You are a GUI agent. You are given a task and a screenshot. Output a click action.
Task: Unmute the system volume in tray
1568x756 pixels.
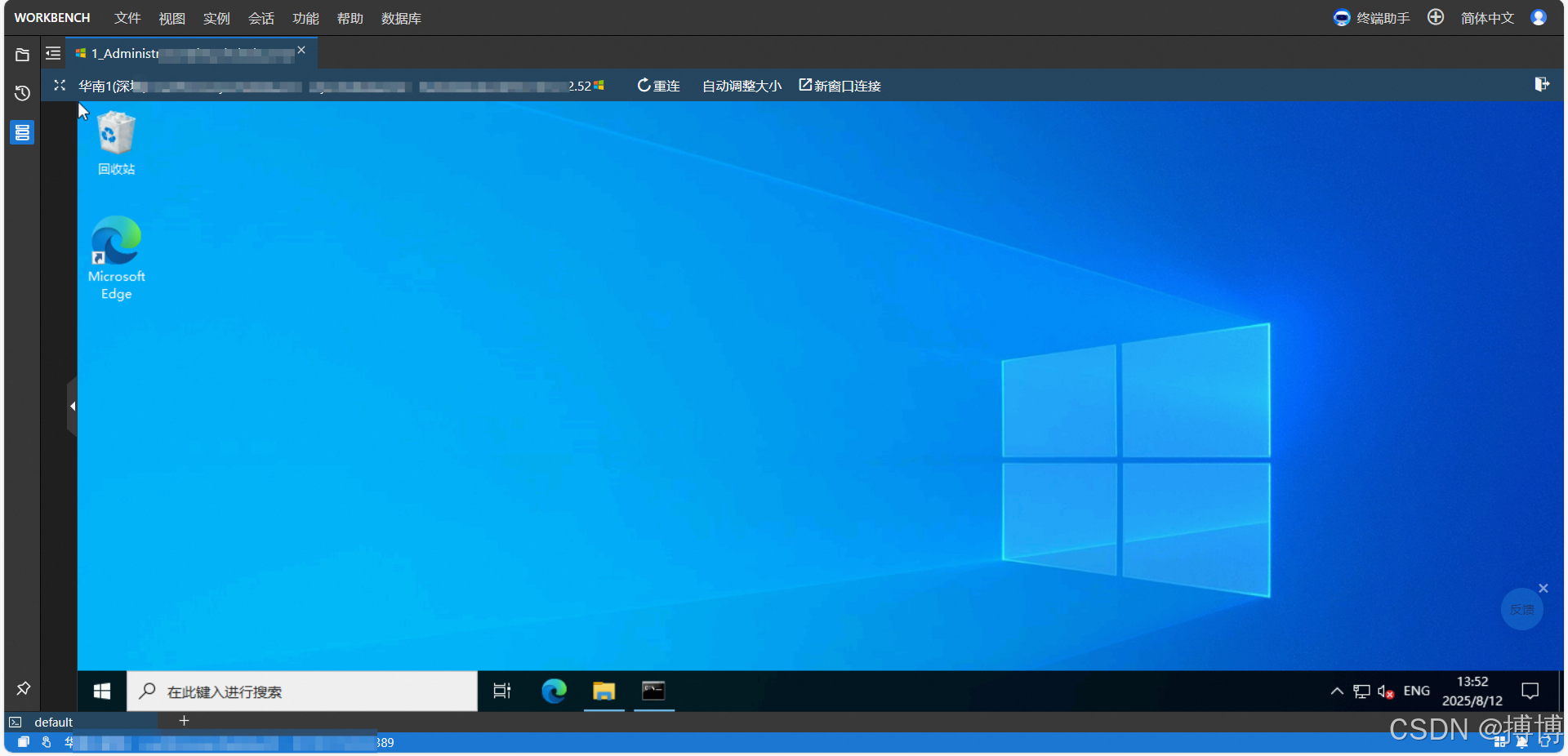click(x=1386, y=691)
